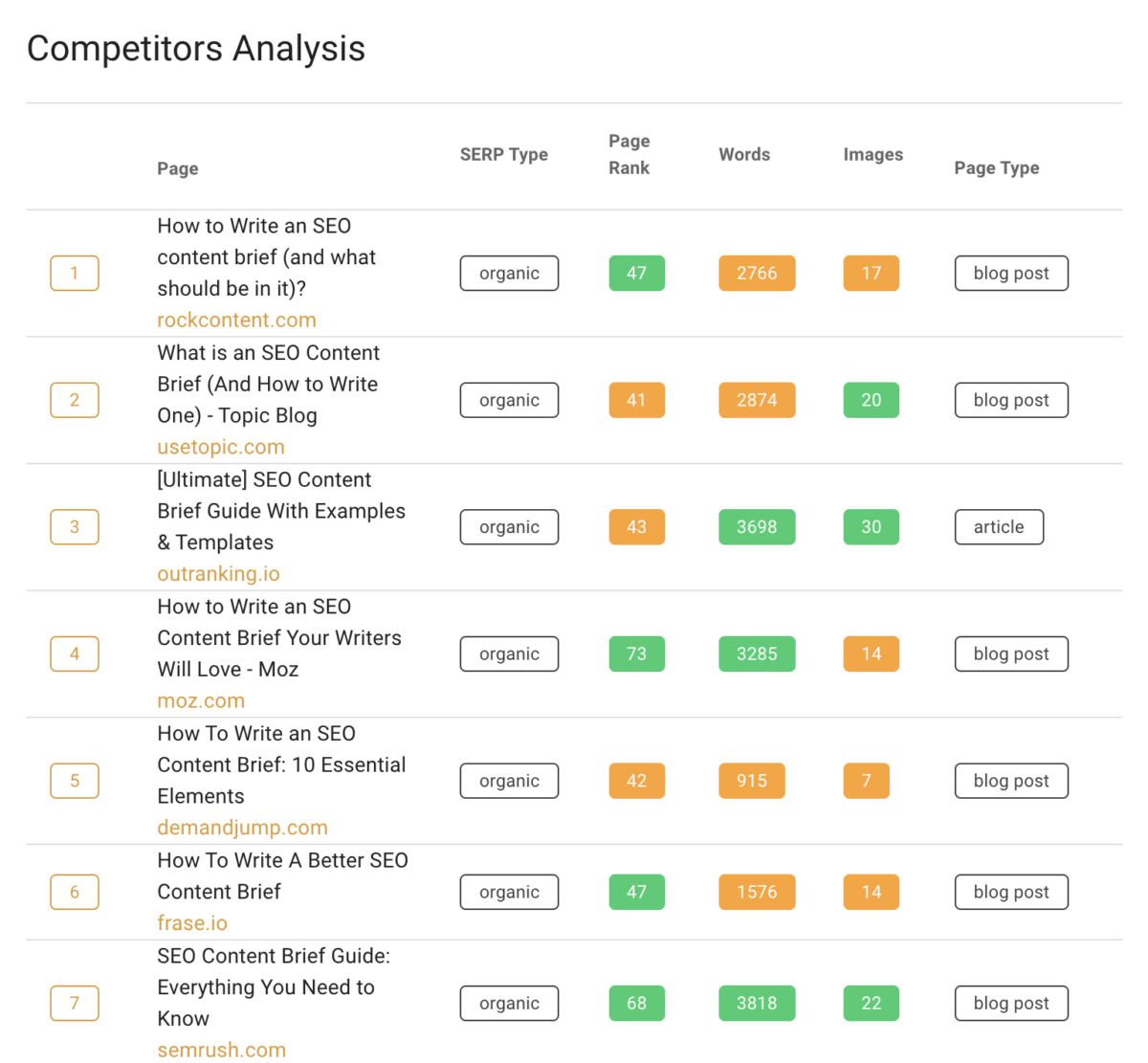Select the green 73 page rank badge
The height and width of the screenshot is (1063, 1148).
[636, 653]
